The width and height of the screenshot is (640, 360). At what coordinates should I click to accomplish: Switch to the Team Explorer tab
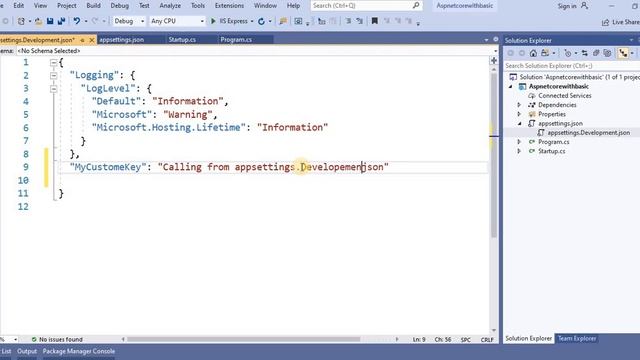[577, 338]
